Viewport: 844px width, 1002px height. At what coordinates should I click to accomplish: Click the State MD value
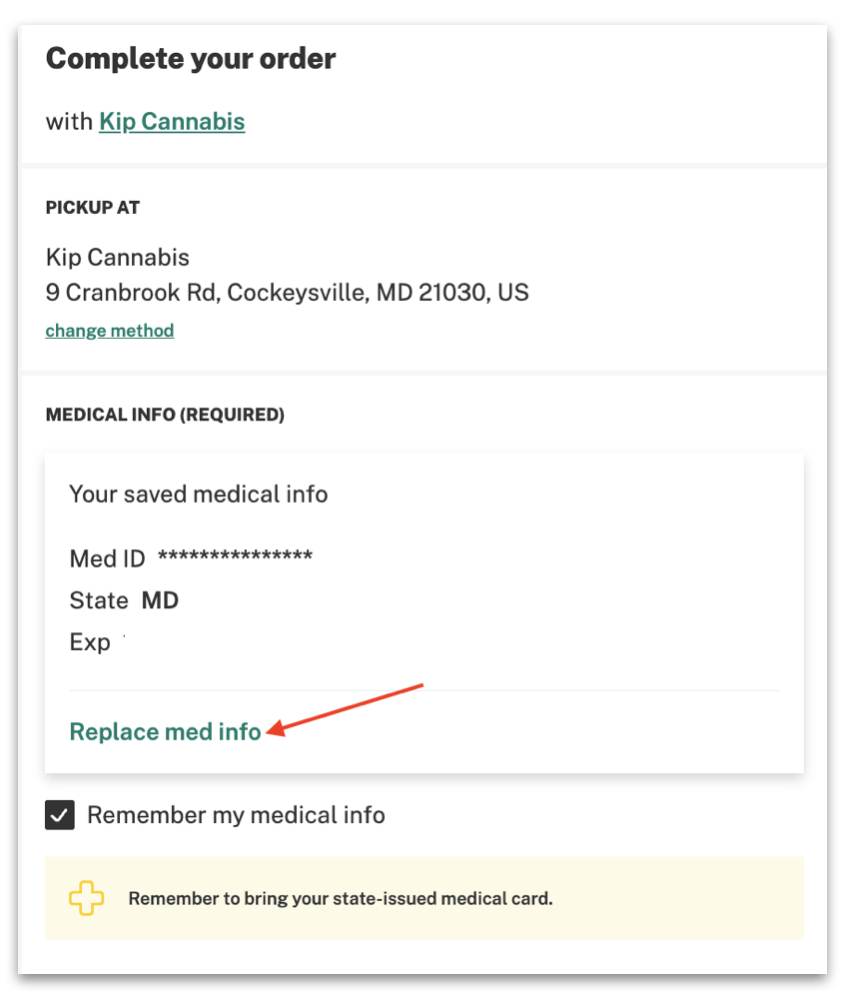tap(160, 600)
